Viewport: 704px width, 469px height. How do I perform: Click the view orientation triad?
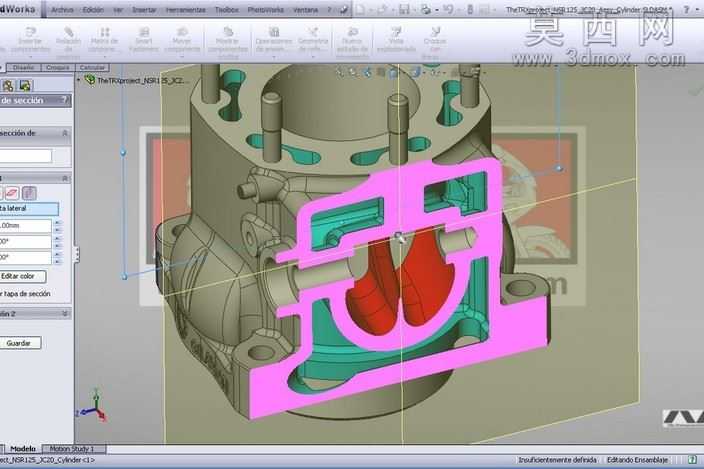[95, 405]
